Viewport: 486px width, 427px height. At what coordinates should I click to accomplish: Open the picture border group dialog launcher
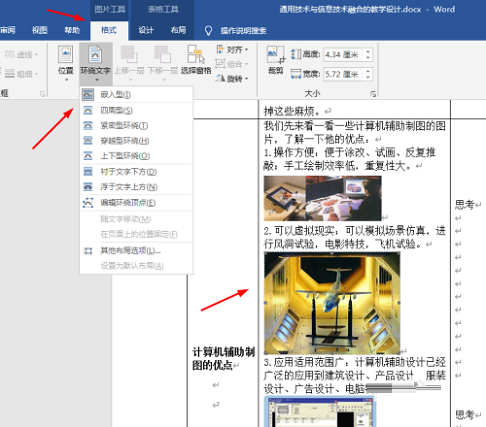point(42,94)
